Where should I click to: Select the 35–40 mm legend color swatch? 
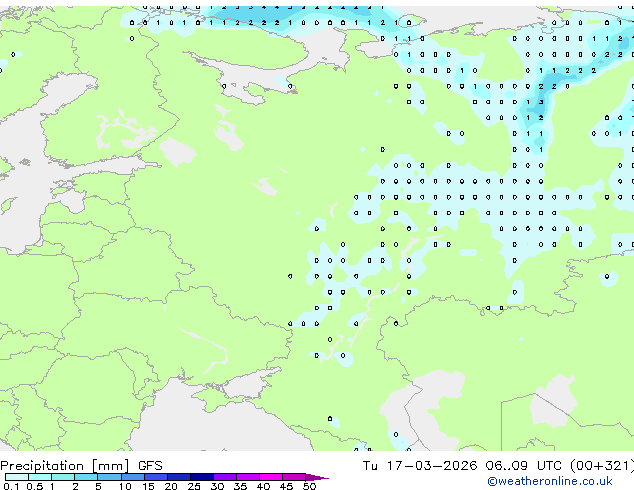click(x=248, y=477)
